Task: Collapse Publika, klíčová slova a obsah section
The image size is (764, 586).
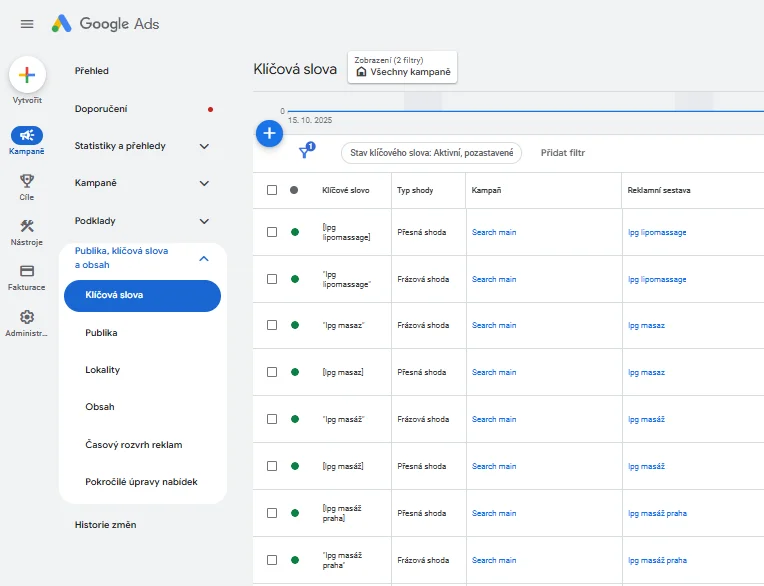Action: point(204,258)
